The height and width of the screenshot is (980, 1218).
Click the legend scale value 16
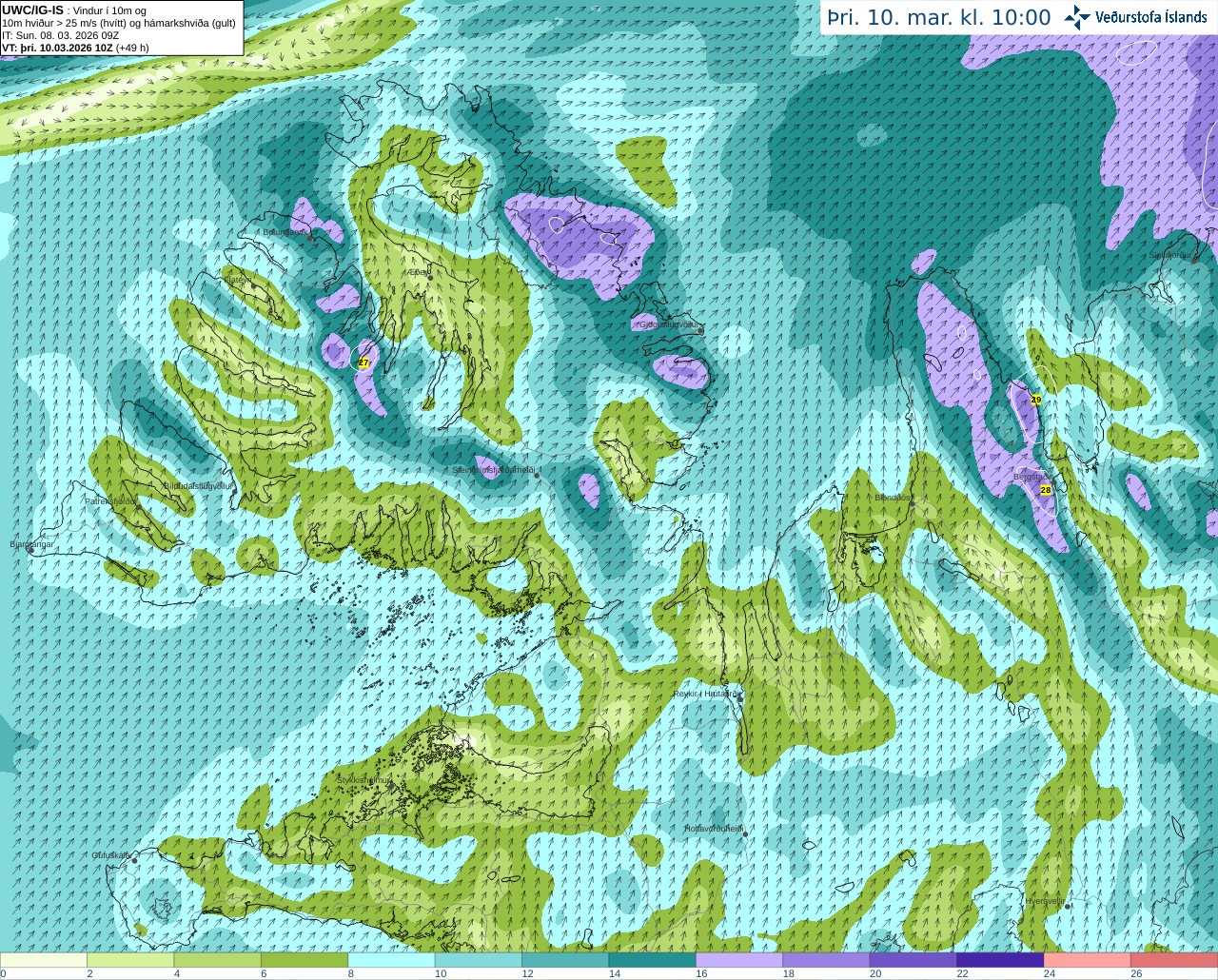pyautogui.click(x=701, y=974)
